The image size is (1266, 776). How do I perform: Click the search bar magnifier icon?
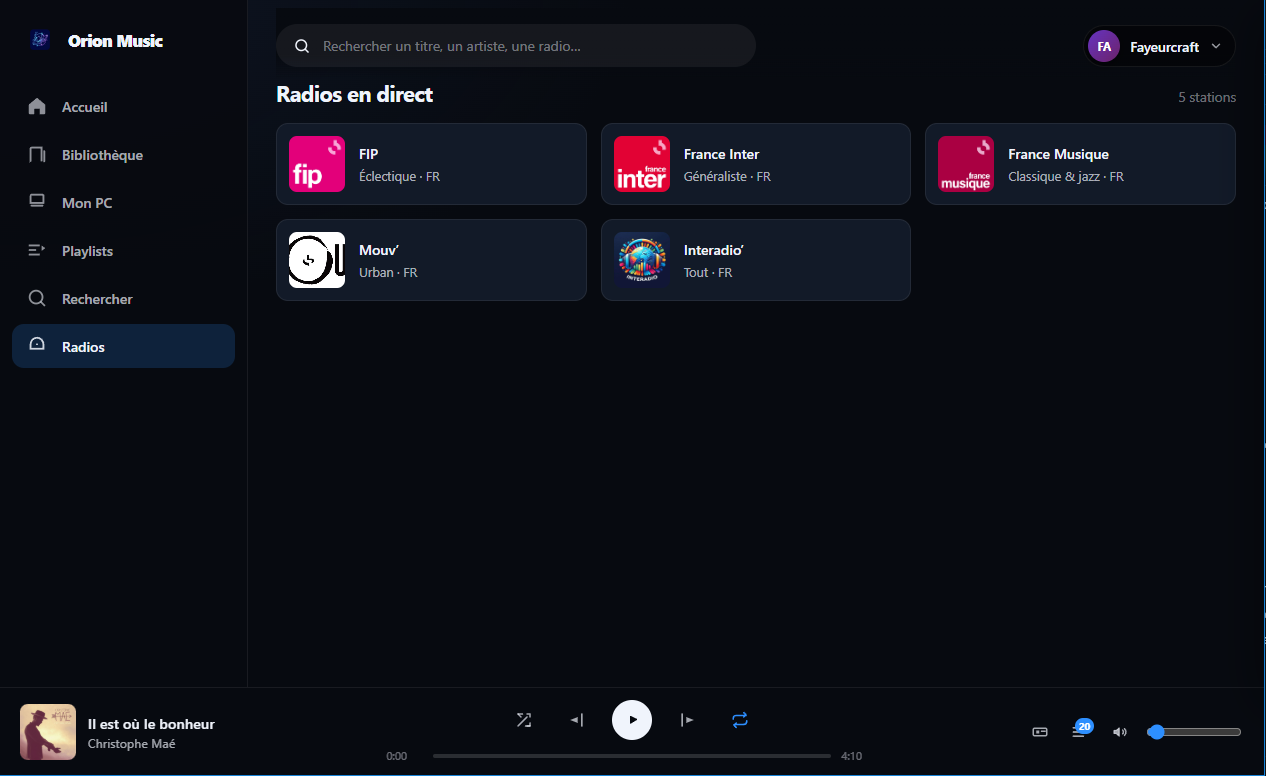(301, 46)
